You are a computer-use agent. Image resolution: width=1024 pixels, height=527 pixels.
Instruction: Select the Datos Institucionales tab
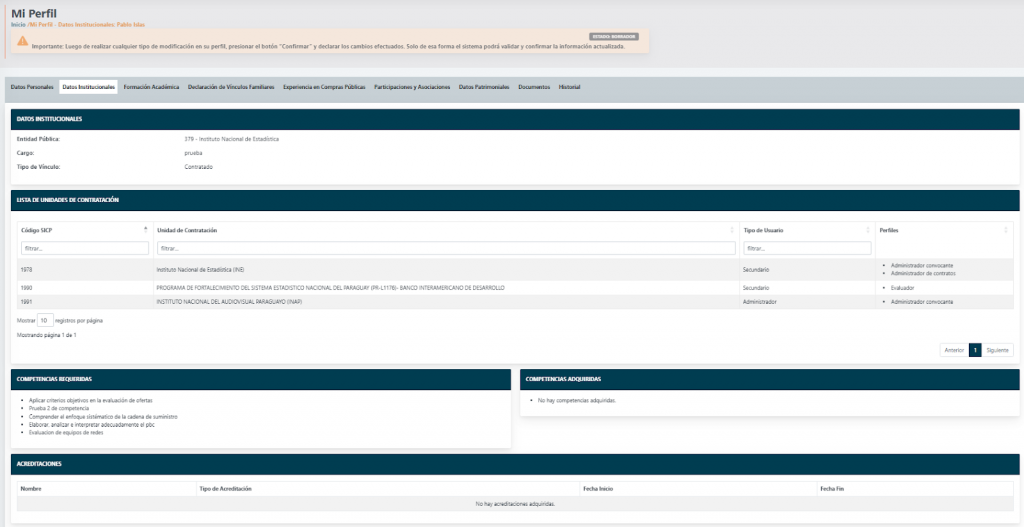89,87
